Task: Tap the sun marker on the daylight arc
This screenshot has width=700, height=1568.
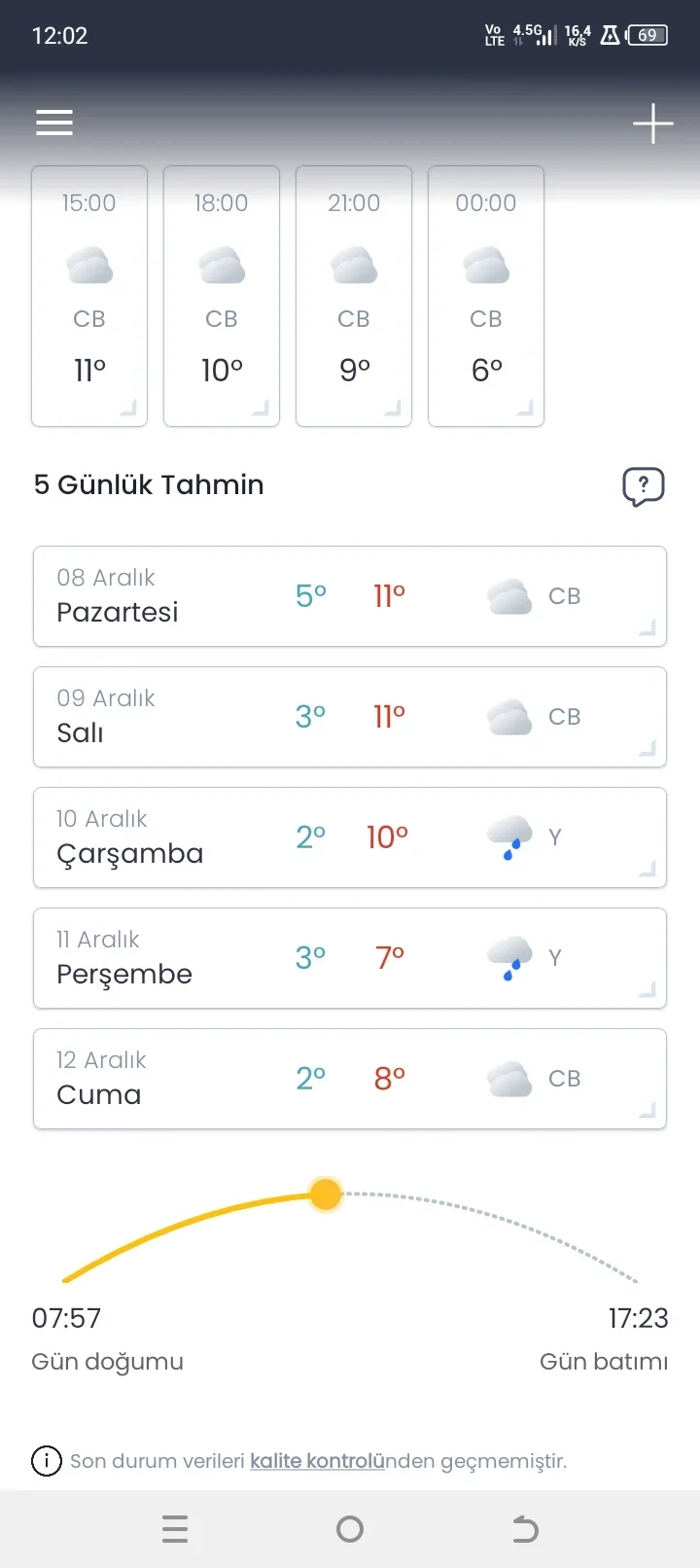Action: click(x=326, y=1194)
